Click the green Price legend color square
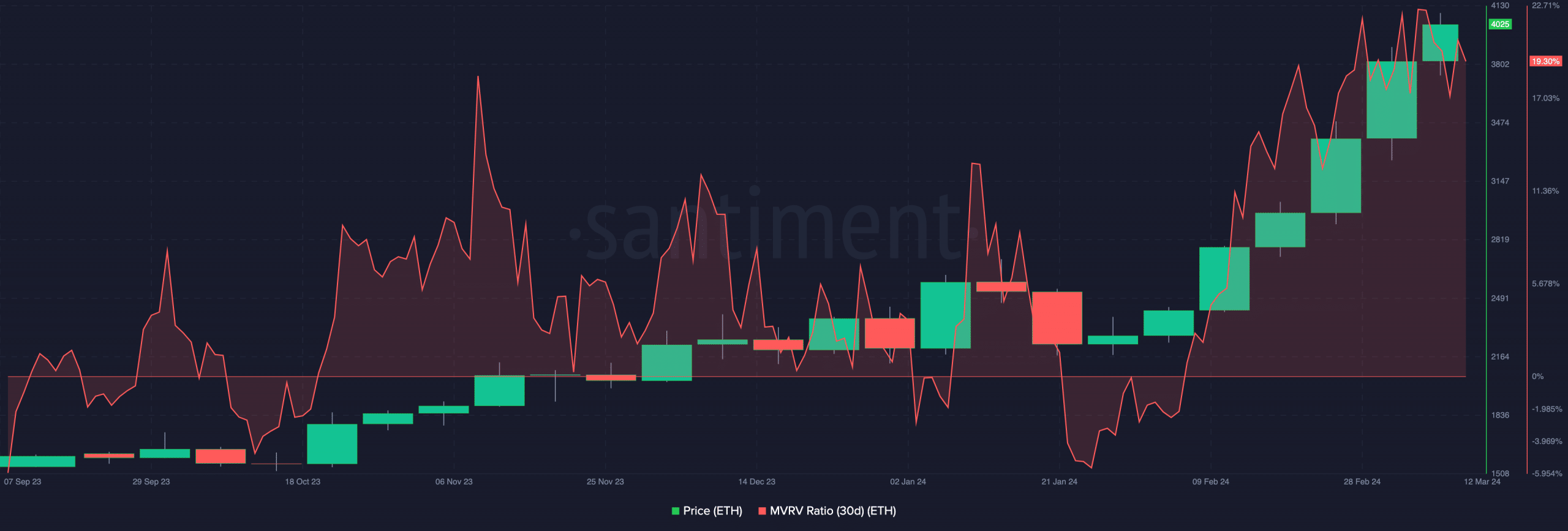The width and height of the screenshot is (1568, 531). tap(676, 511)
